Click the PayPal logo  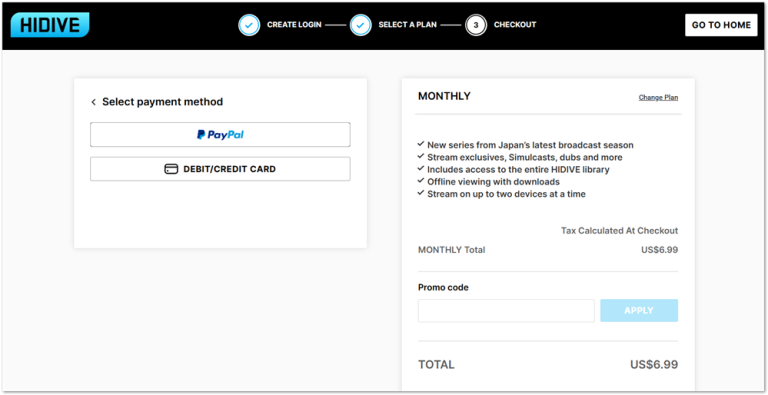pos(220,135)
